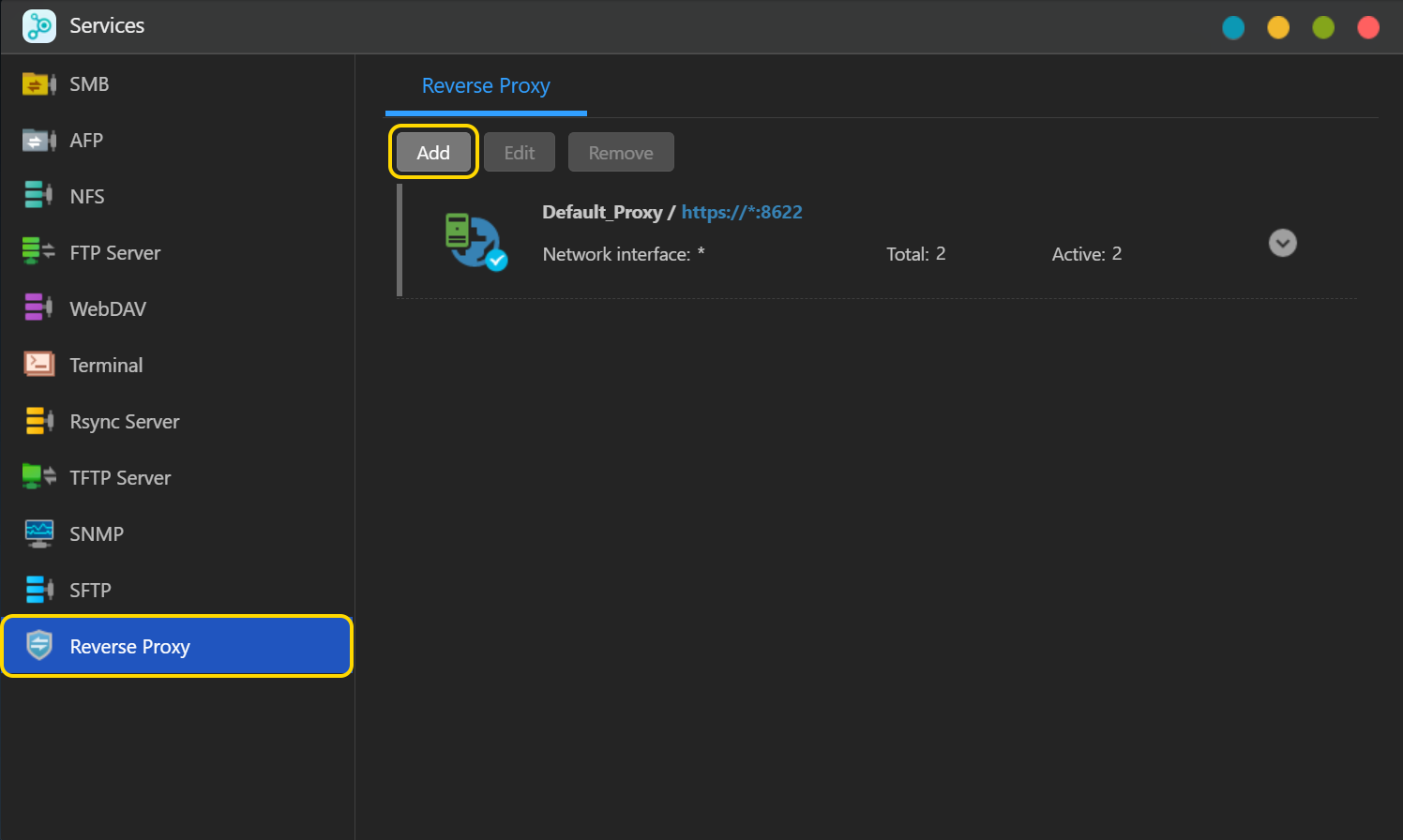Click the Services app logo icon
The image size is (1403, 840).
[x=39, y=26]
